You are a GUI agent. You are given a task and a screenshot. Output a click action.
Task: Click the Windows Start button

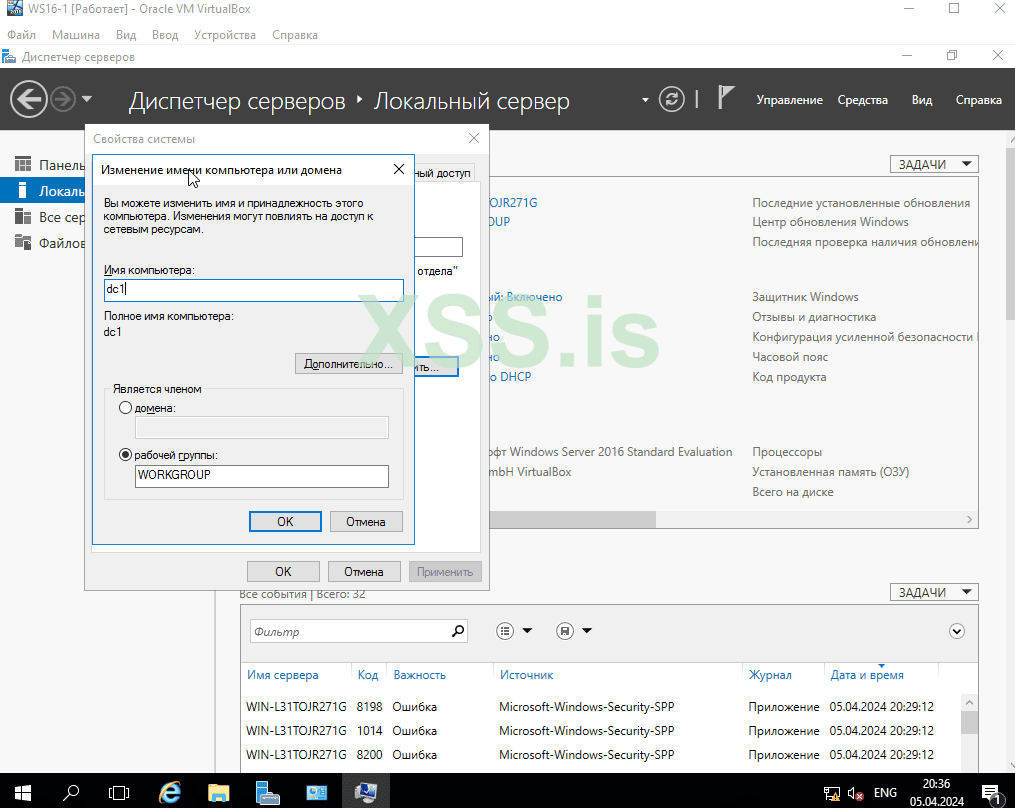tap(22, 793)
